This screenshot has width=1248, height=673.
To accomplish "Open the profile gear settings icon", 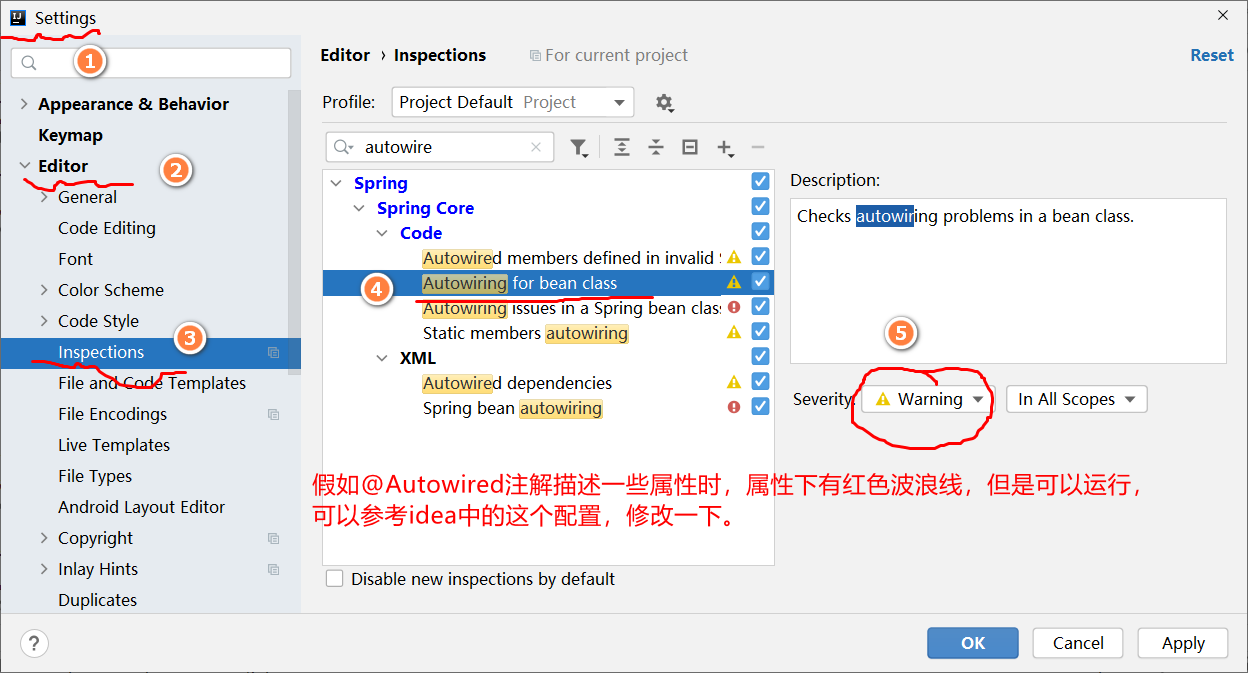I will point(664,102).
